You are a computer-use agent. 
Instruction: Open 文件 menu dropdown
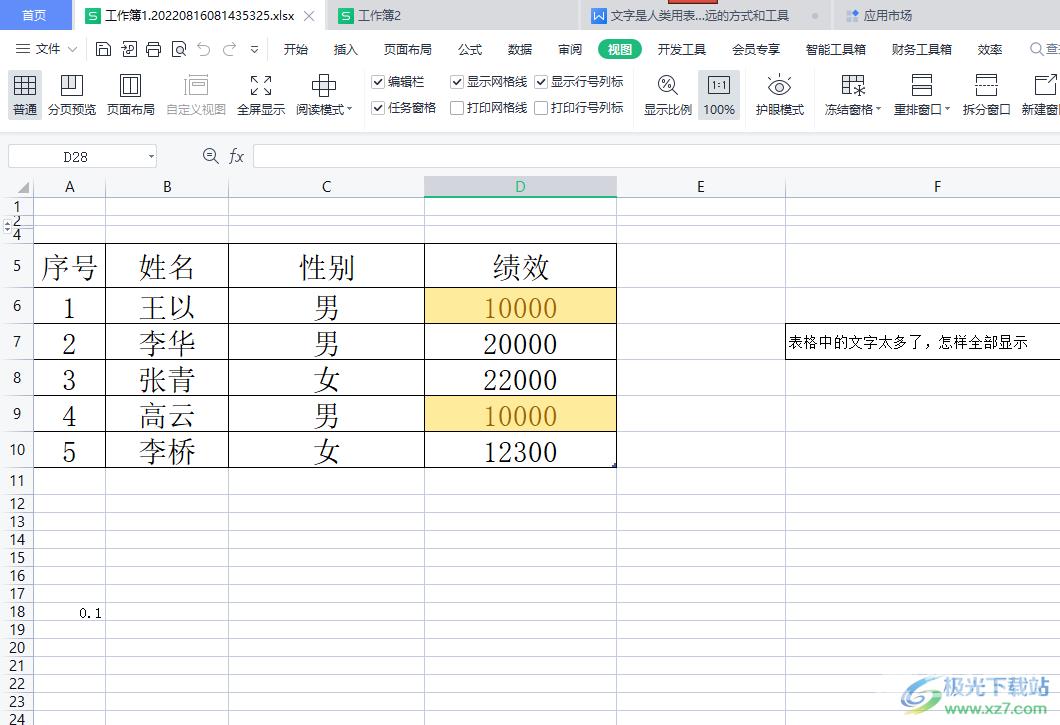click(46, 49)
